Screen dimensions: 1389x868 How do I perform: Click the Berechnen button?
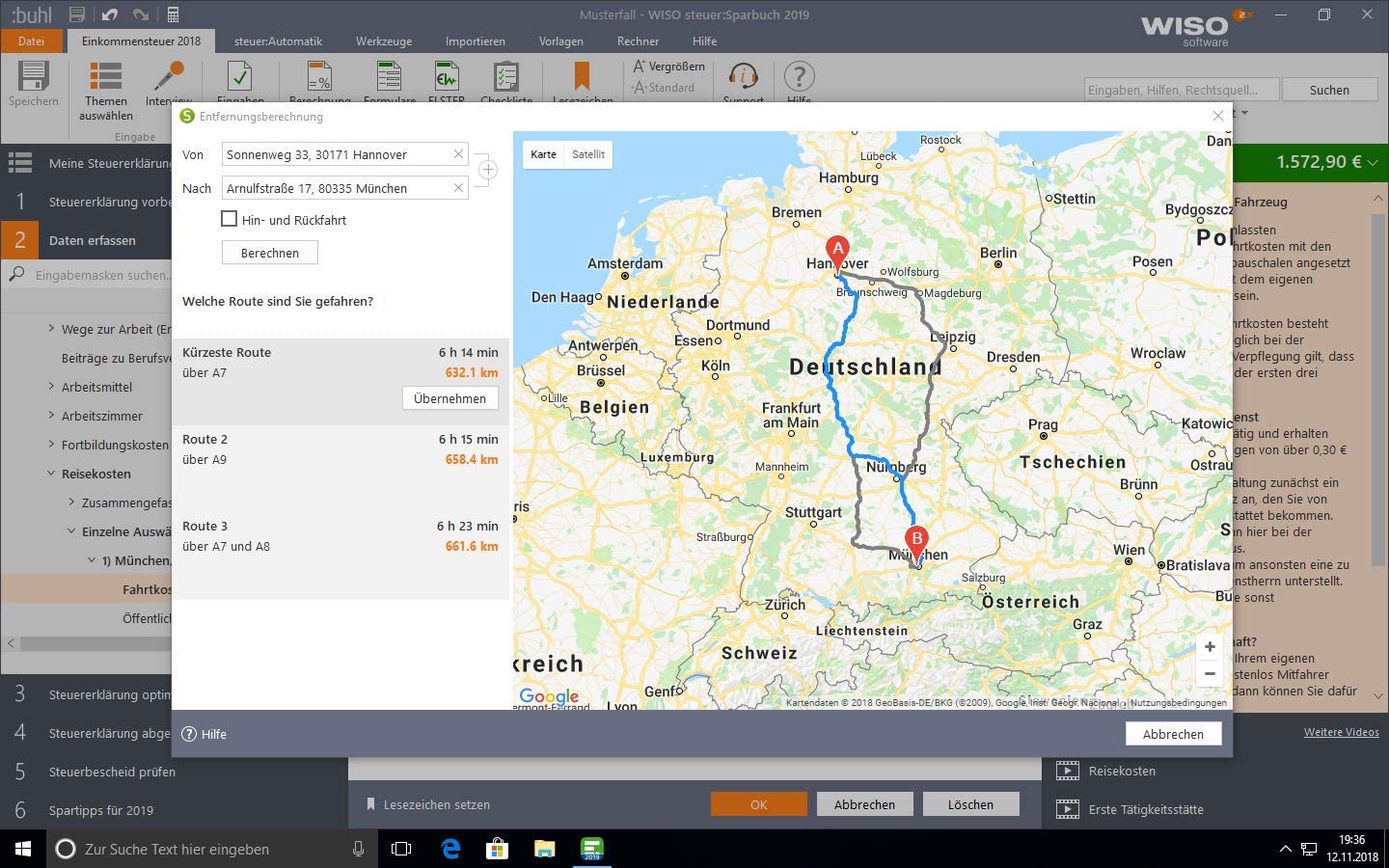click(270, 253)
